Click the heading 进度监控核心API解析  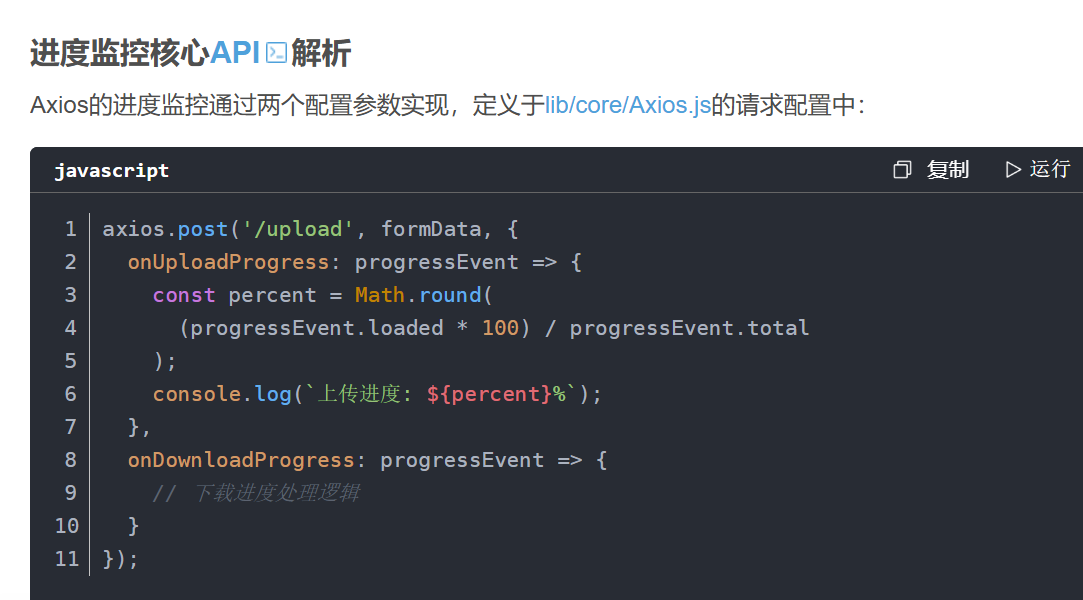pyautogui.click(x=188, y=54)
